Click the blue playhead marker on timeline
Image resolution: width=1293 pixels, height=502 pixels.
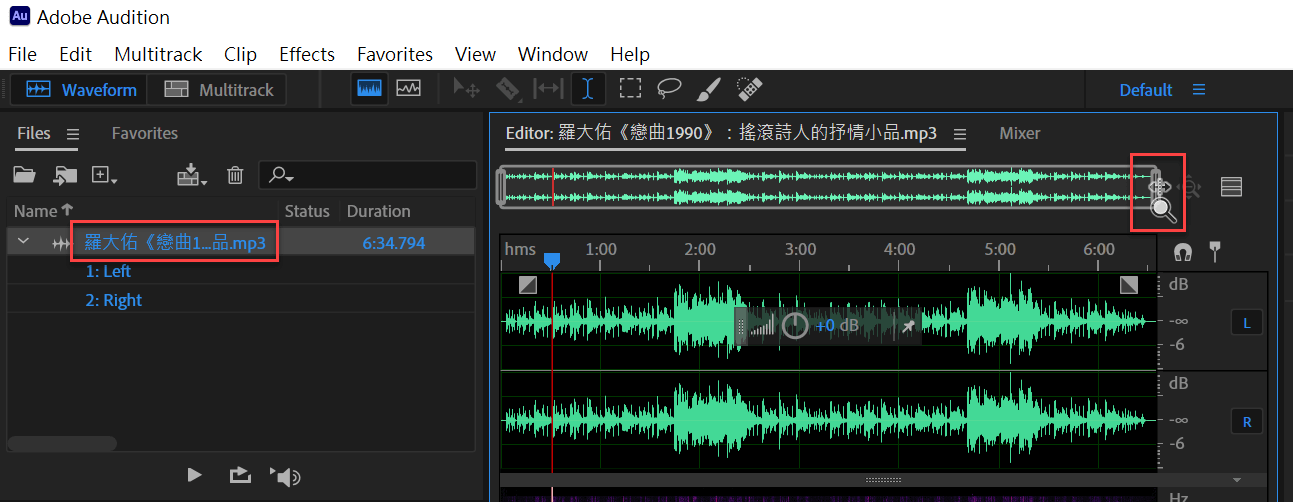click(551, 260)
